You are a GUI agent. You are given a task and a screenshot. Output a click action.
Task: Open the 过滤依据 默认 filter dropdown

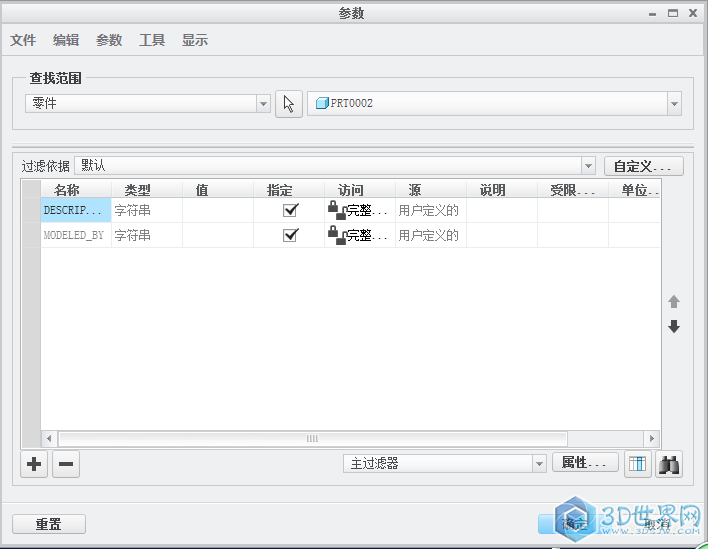click(588, 166)
